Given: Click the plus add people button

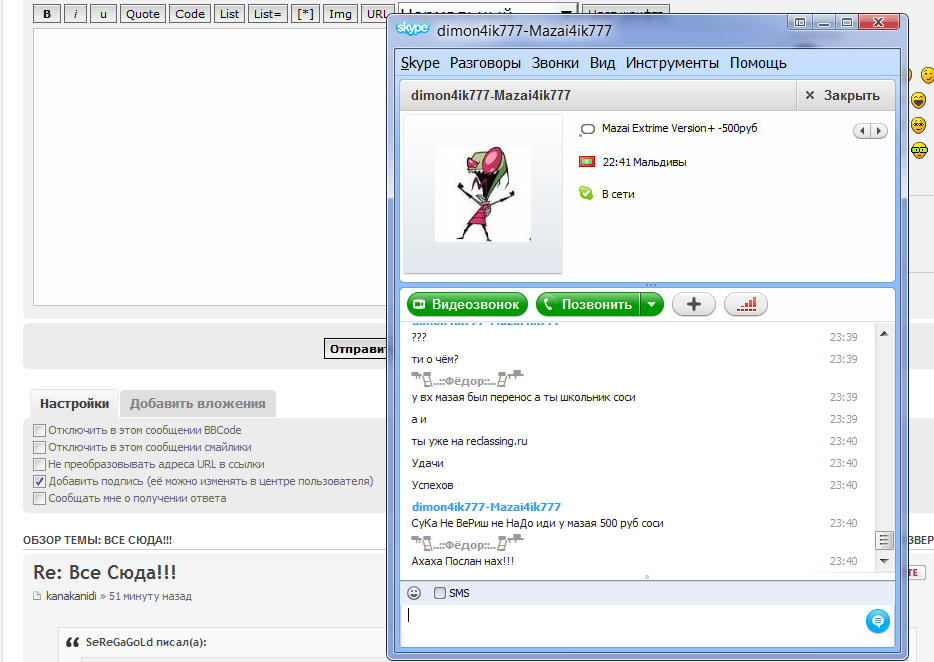Looking at the screenshot, I should coord(693,304).
